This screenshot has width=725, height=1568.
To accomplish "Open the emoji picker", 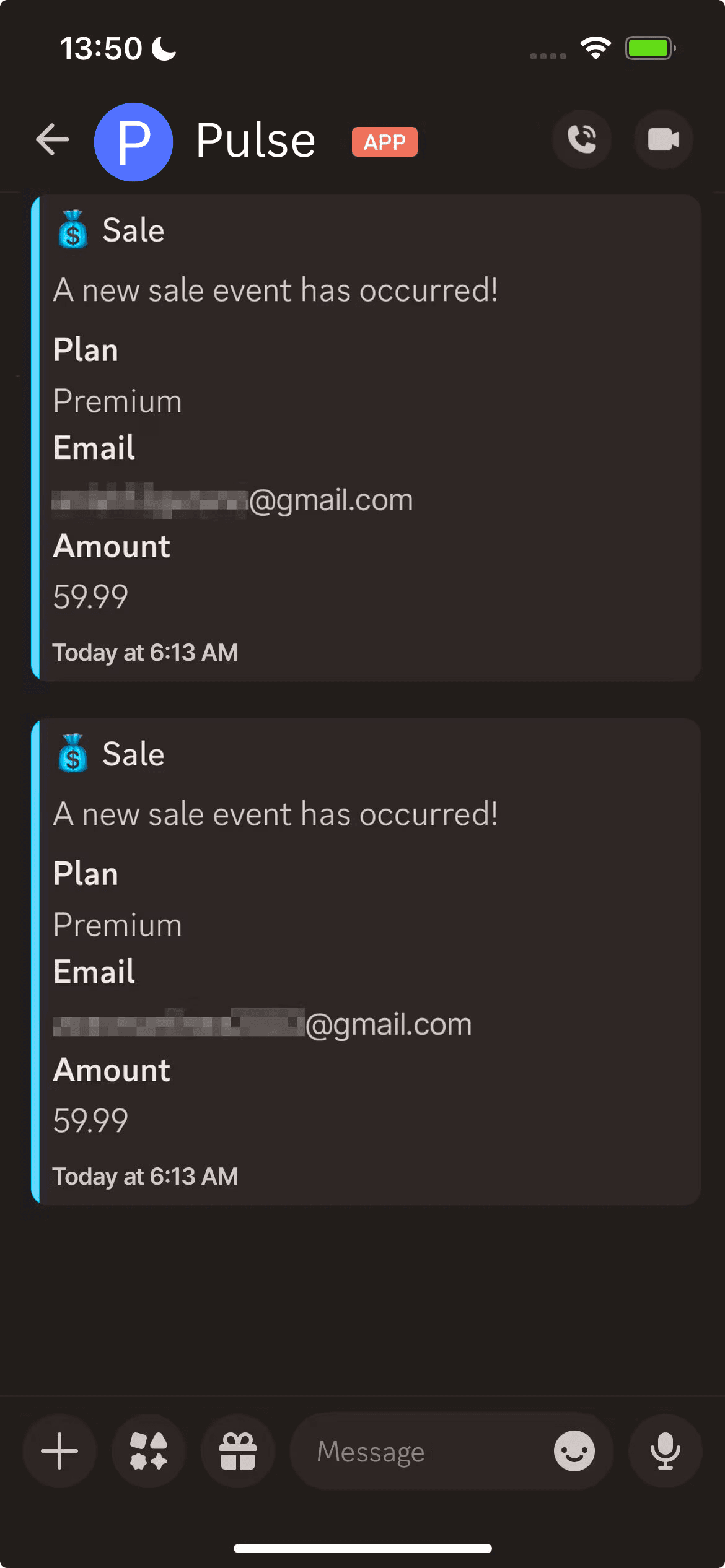I will (574, 1451).
